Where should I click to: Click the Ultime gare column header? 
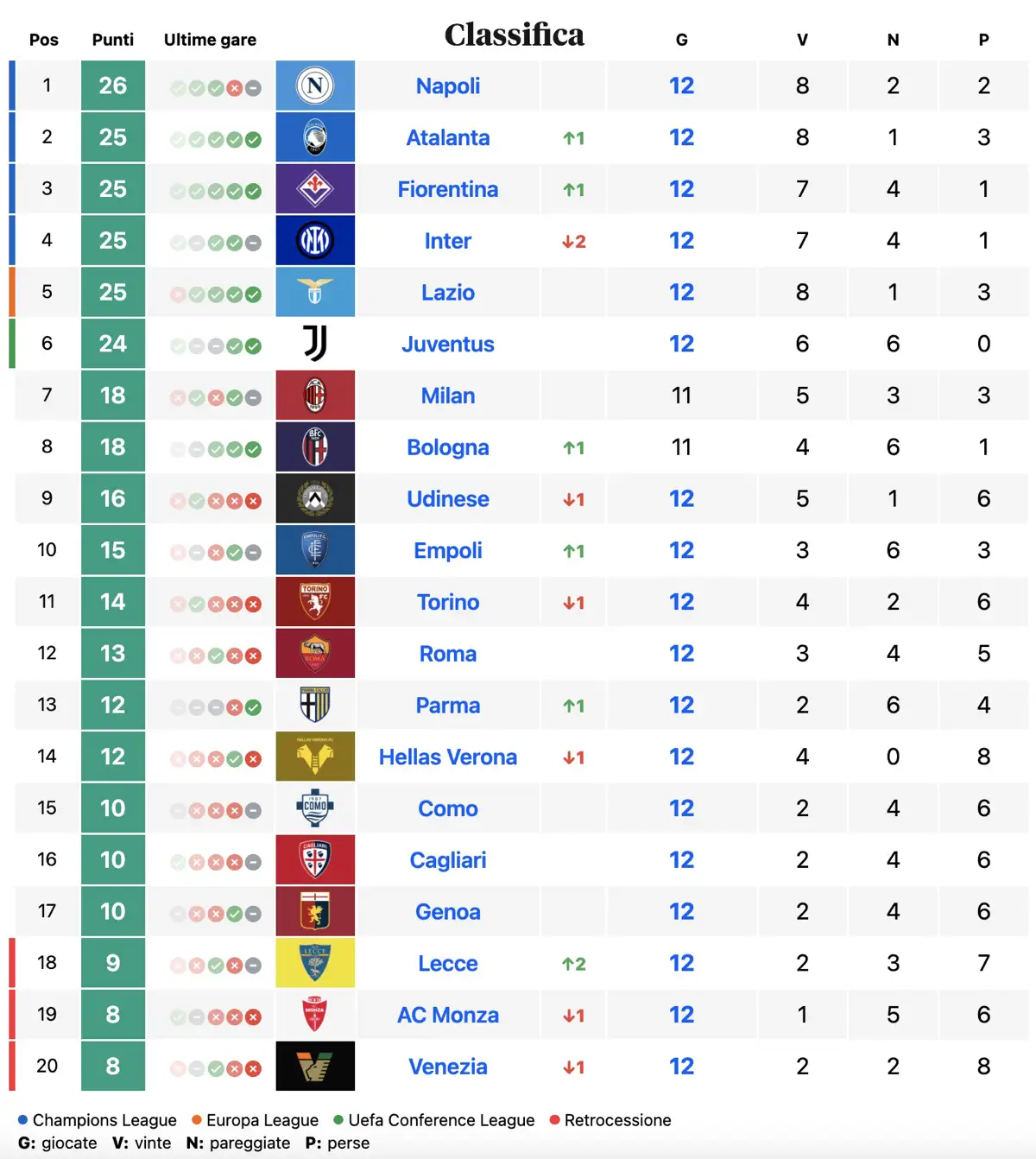(x=210, y=40)
